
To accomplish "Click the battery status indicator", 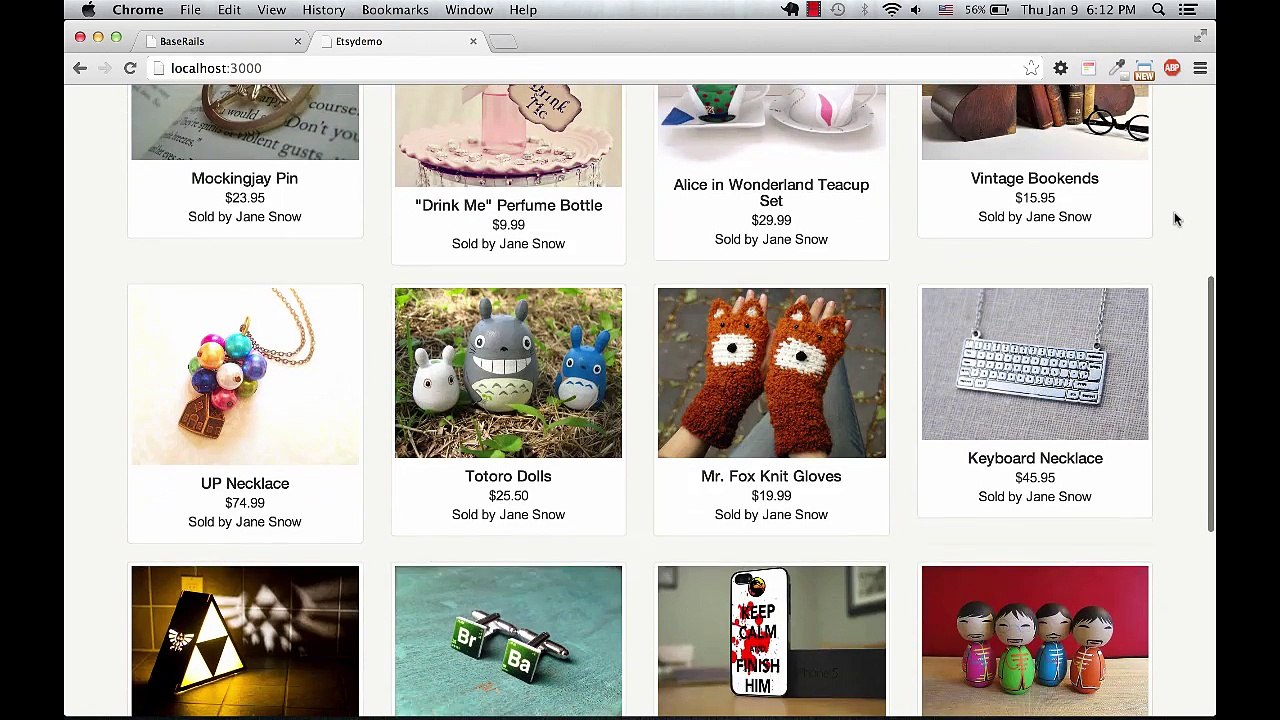I will pos(988,10).
